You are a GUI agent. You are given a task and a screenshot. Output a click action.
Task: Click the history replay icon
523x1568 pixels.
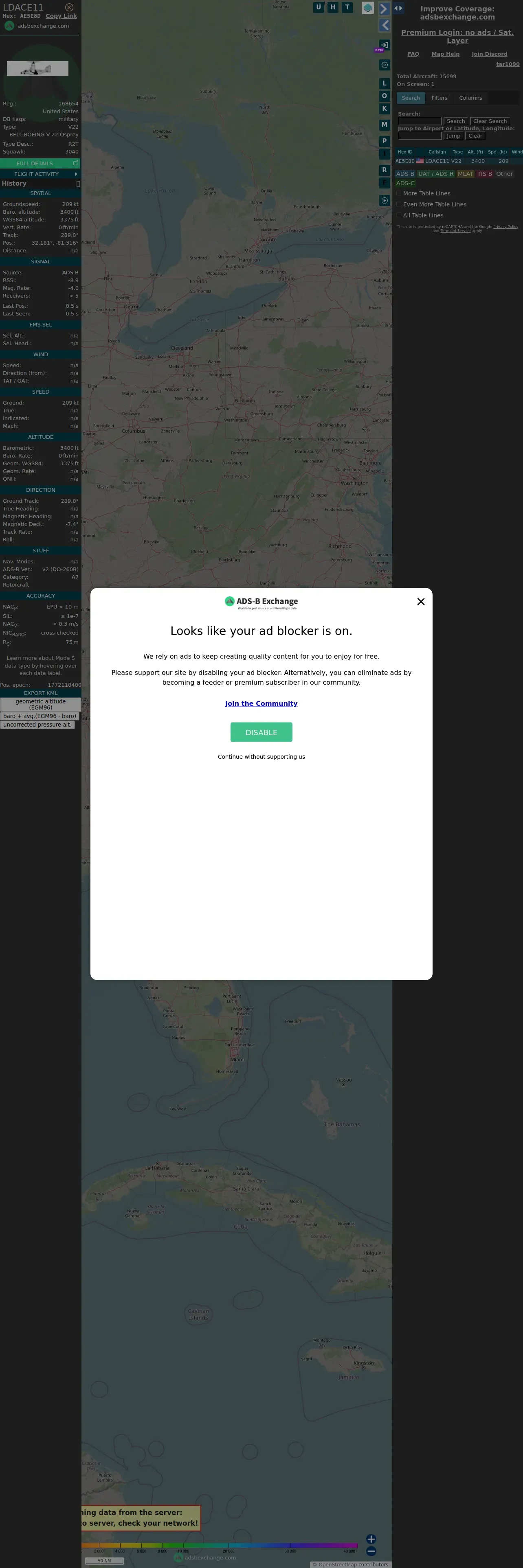pyautogui.click(x=384, y=200)
